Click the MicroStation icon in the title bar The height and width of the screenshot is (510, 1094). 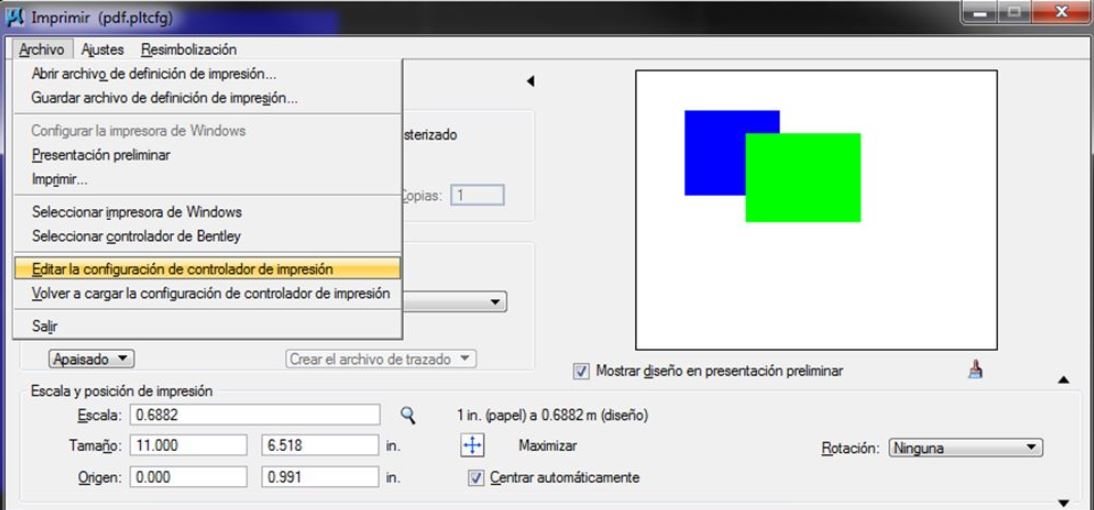click(15, 17)
